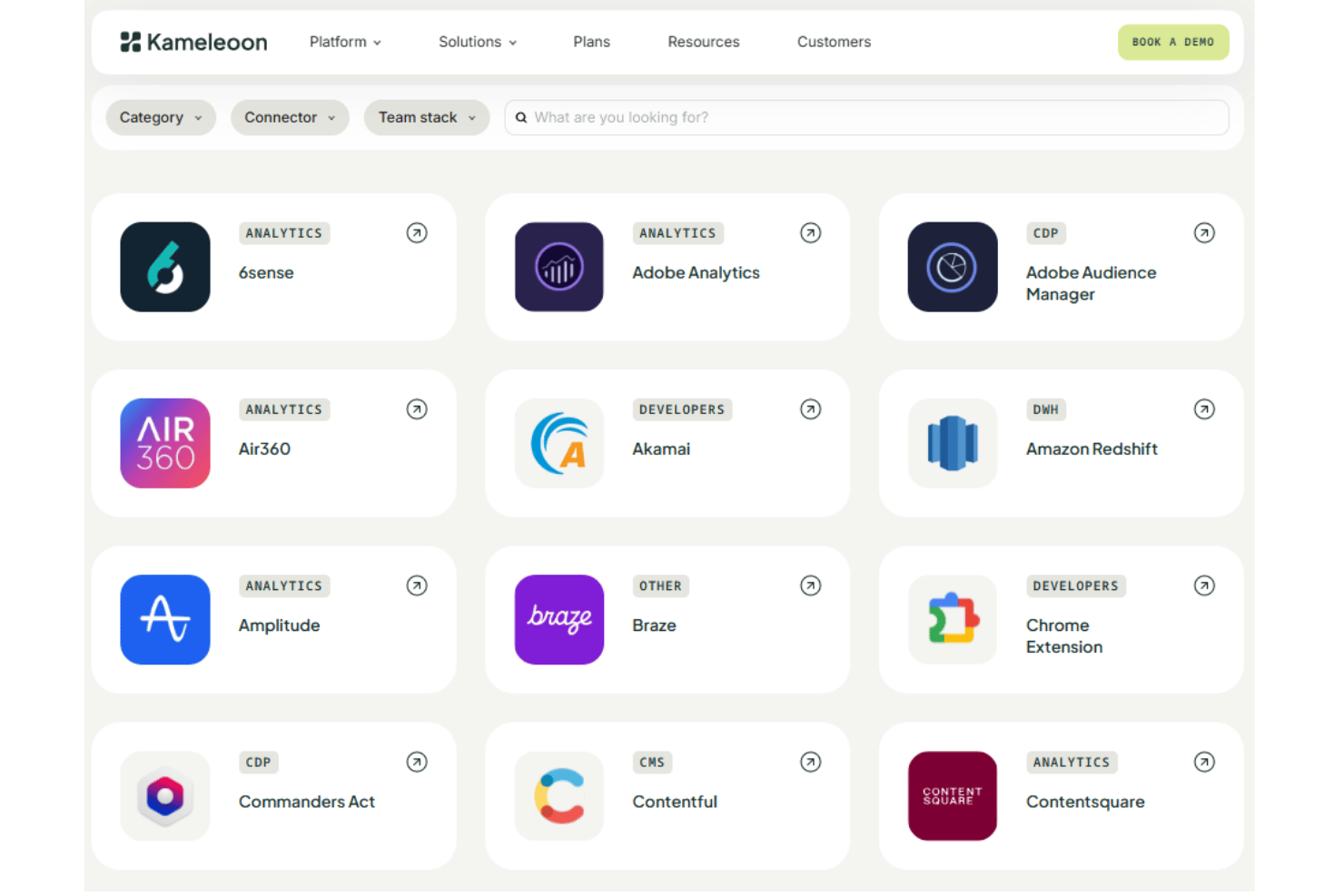The height and width of the screenshot is (896, 1344).
Task: Open the Resources menu item
Action: (704, 42)
